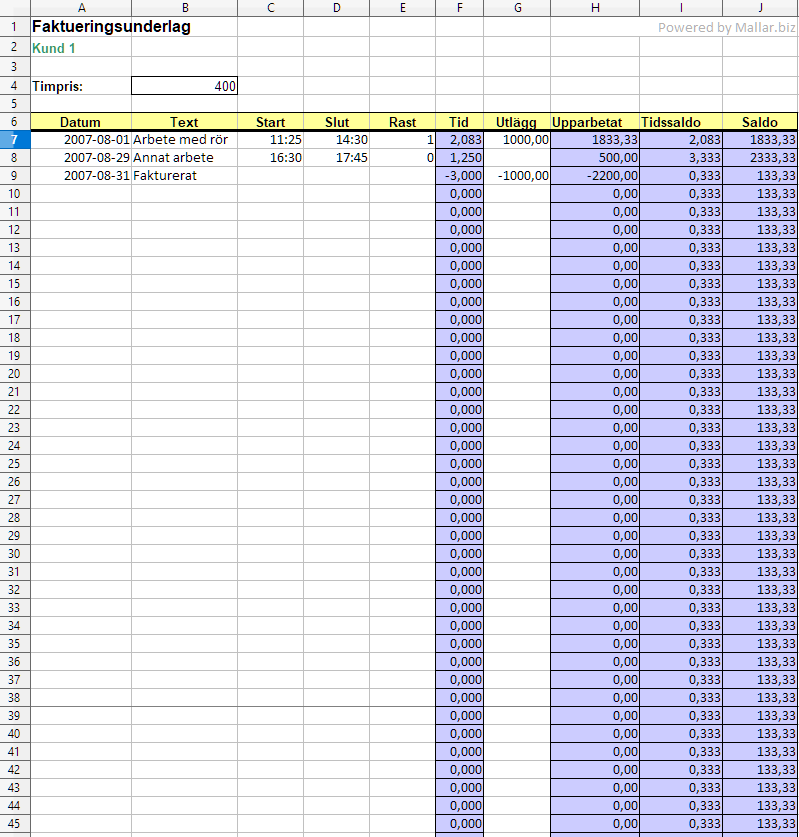
Task: Select the Tid cell 1,250
Action: 460,157
